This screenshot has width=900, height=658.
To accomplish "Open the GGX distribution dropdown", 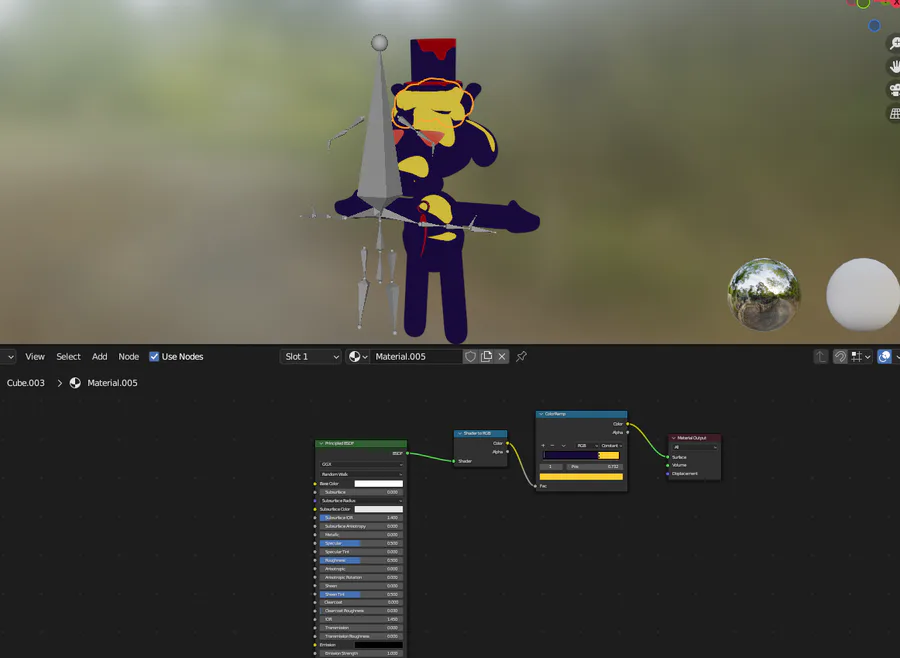I will pos(361,465).
